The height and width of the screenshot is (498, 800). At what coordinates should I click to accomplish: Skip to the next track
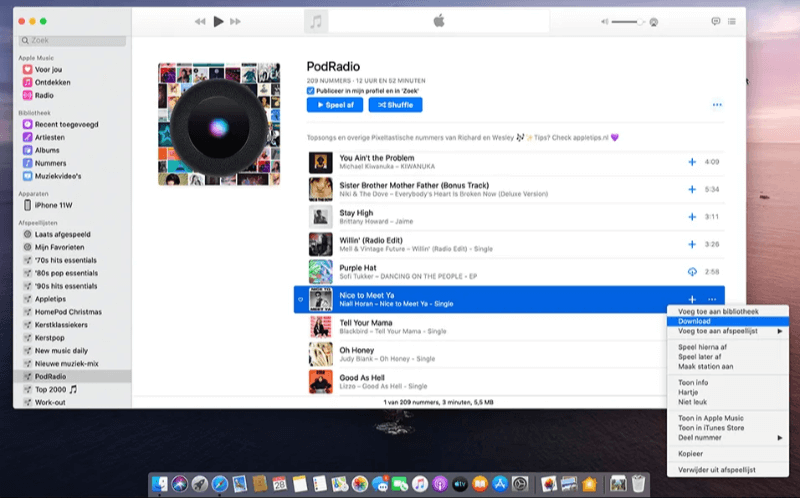[240, 21]
